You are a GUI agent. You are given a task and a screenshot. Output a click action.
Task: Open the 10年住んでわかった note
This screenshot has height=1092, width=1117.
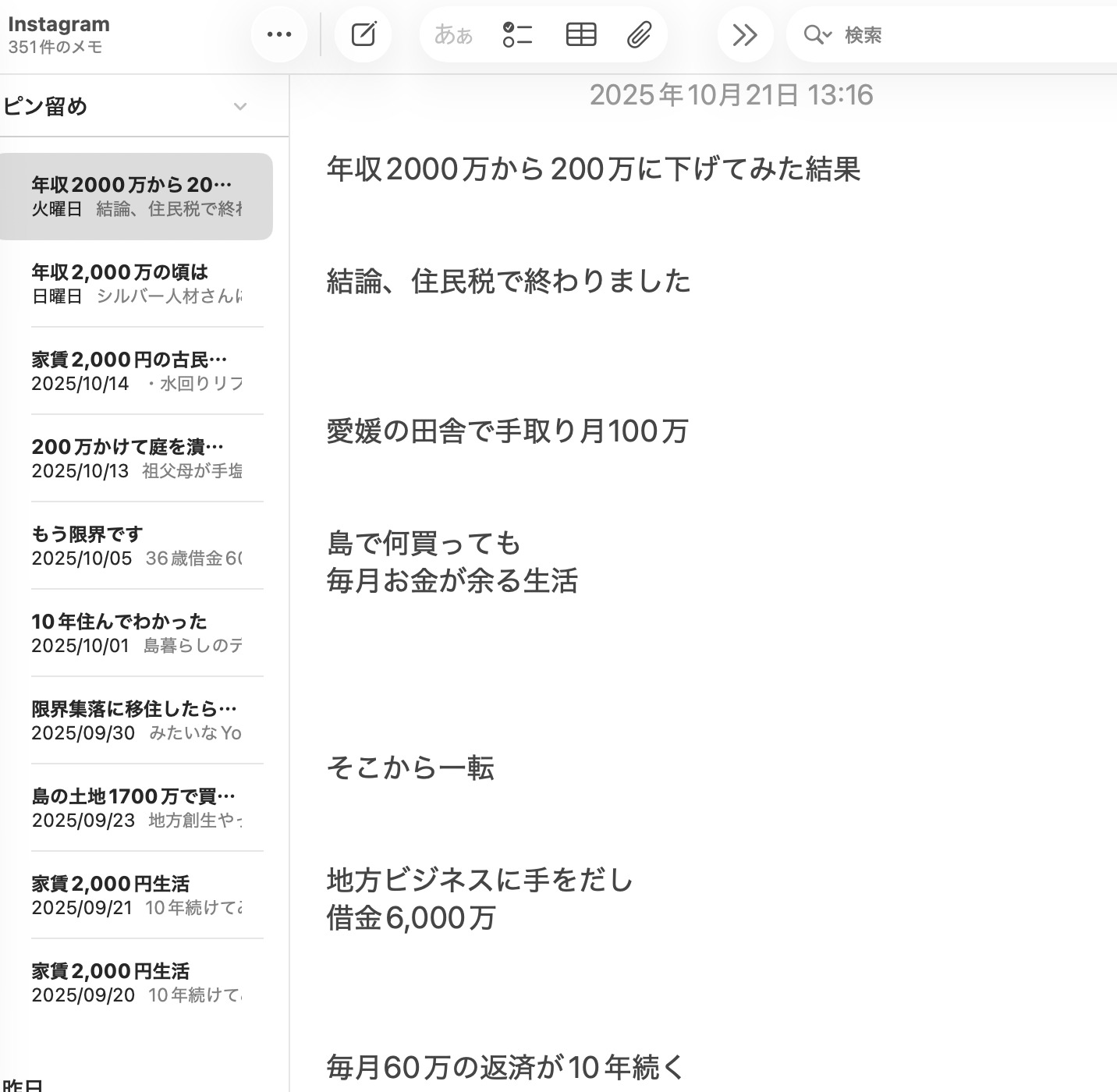tap(137, 633)
